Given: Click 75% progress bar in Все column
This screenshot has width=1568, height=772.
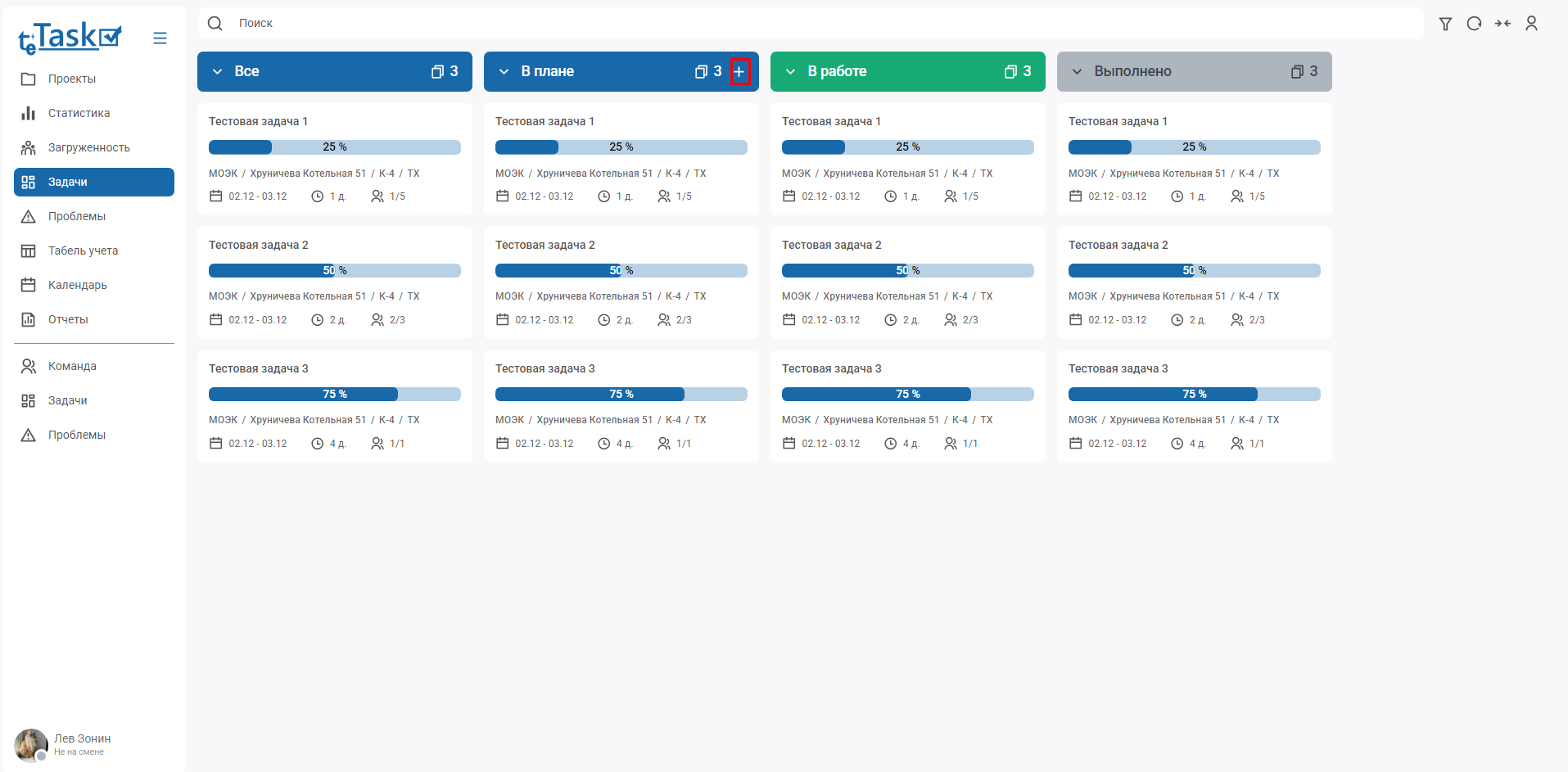Looking at the screenshot, I should [334, 395].
